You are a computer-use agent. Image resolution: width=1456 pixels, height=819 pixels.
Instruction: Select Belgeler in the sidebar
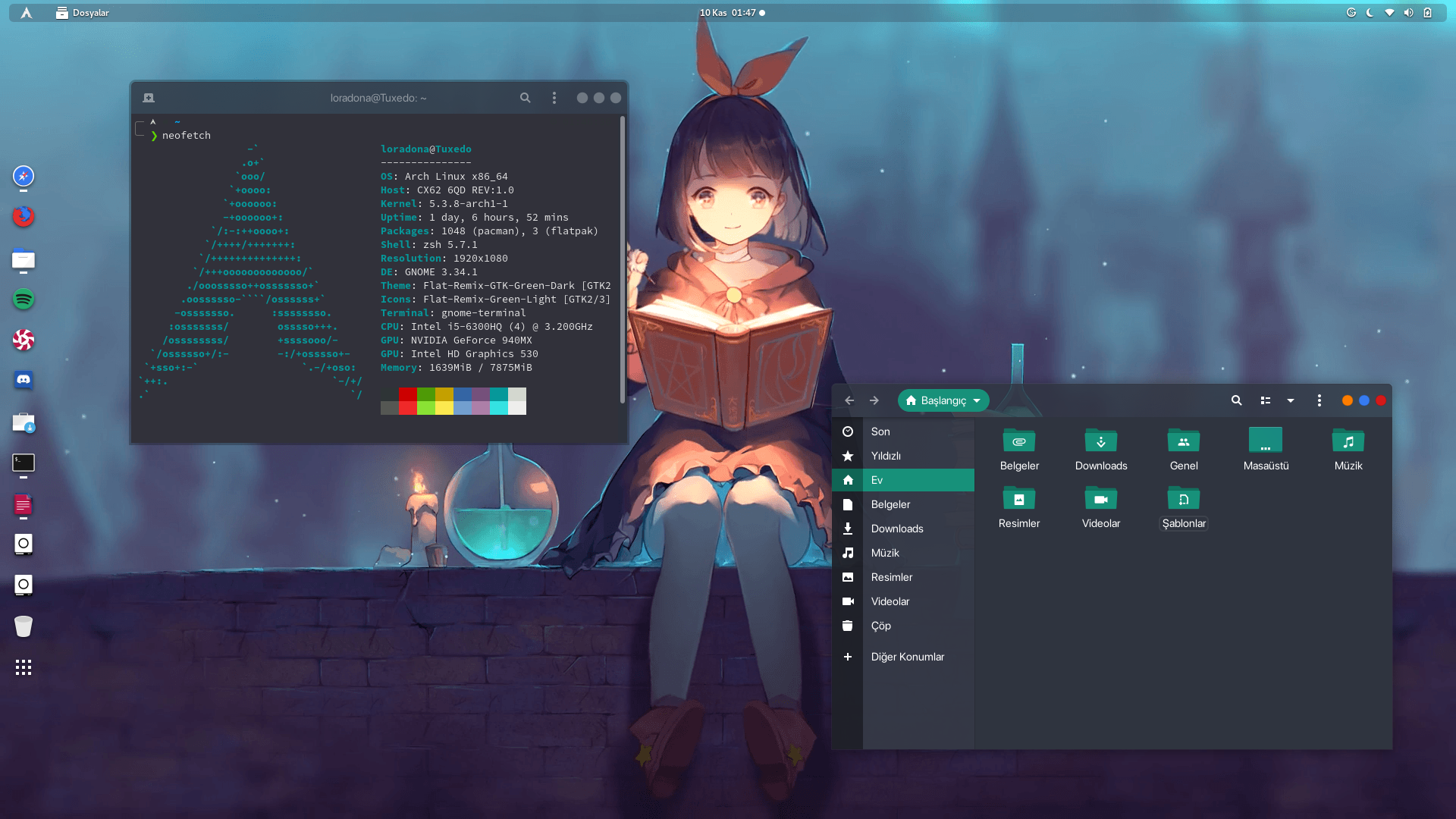point(903,504)
